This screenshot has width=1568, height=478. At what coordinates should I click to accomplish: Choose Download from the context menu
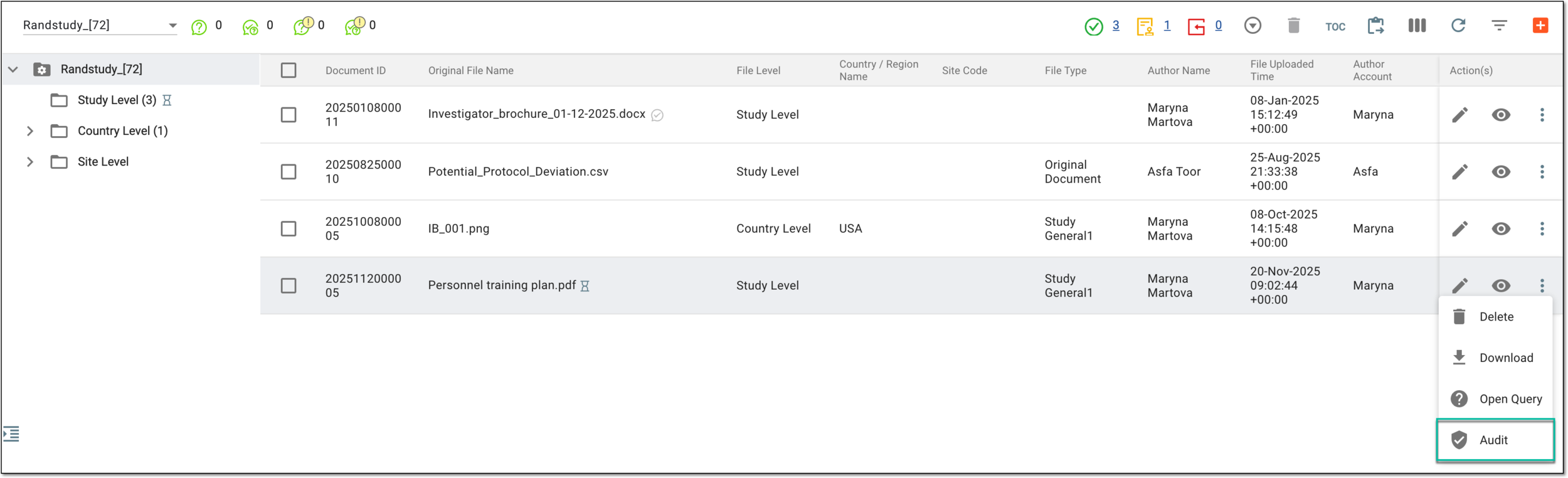pos(1495,358)
